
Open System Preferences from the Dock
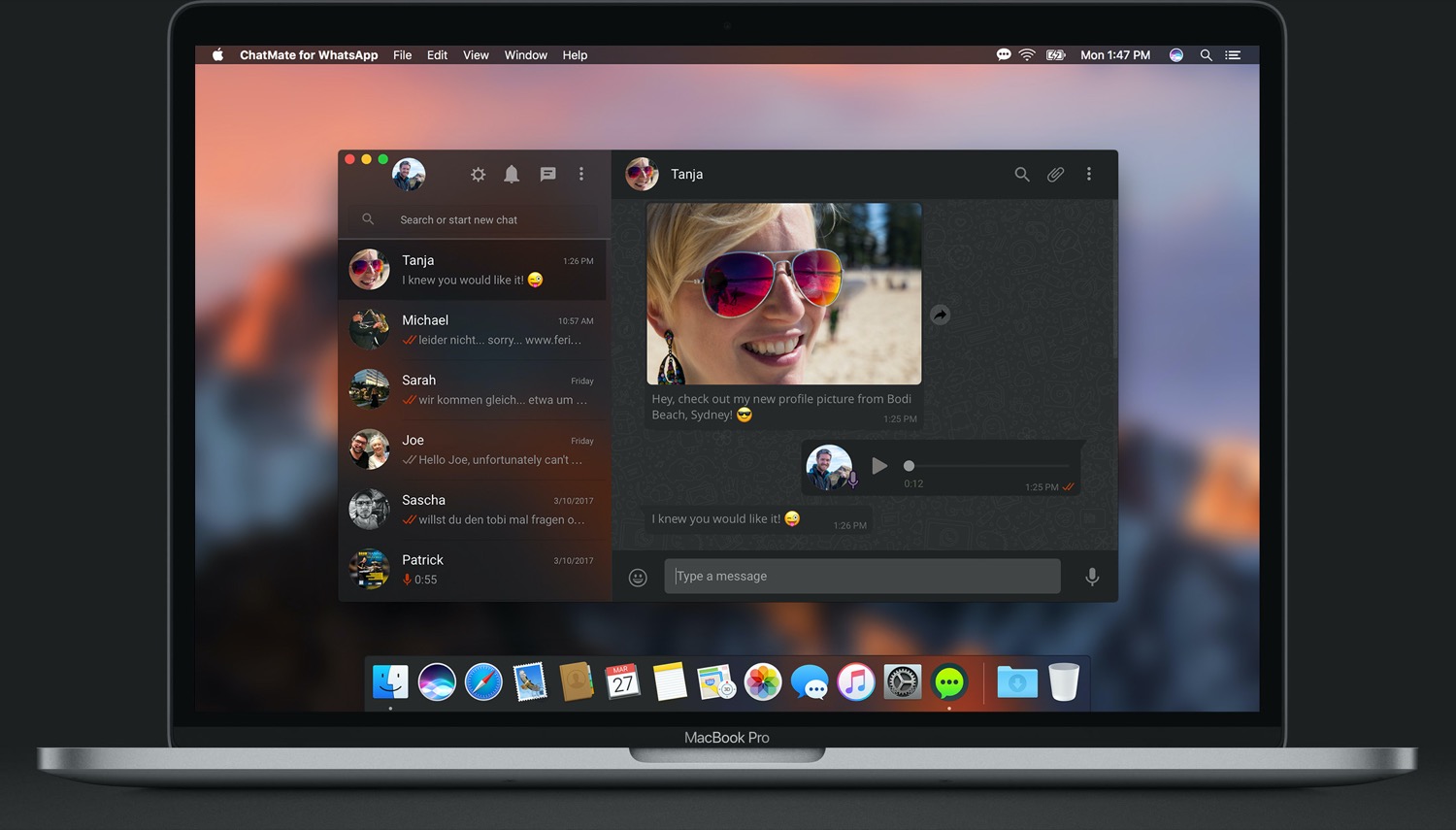point(903,682)
